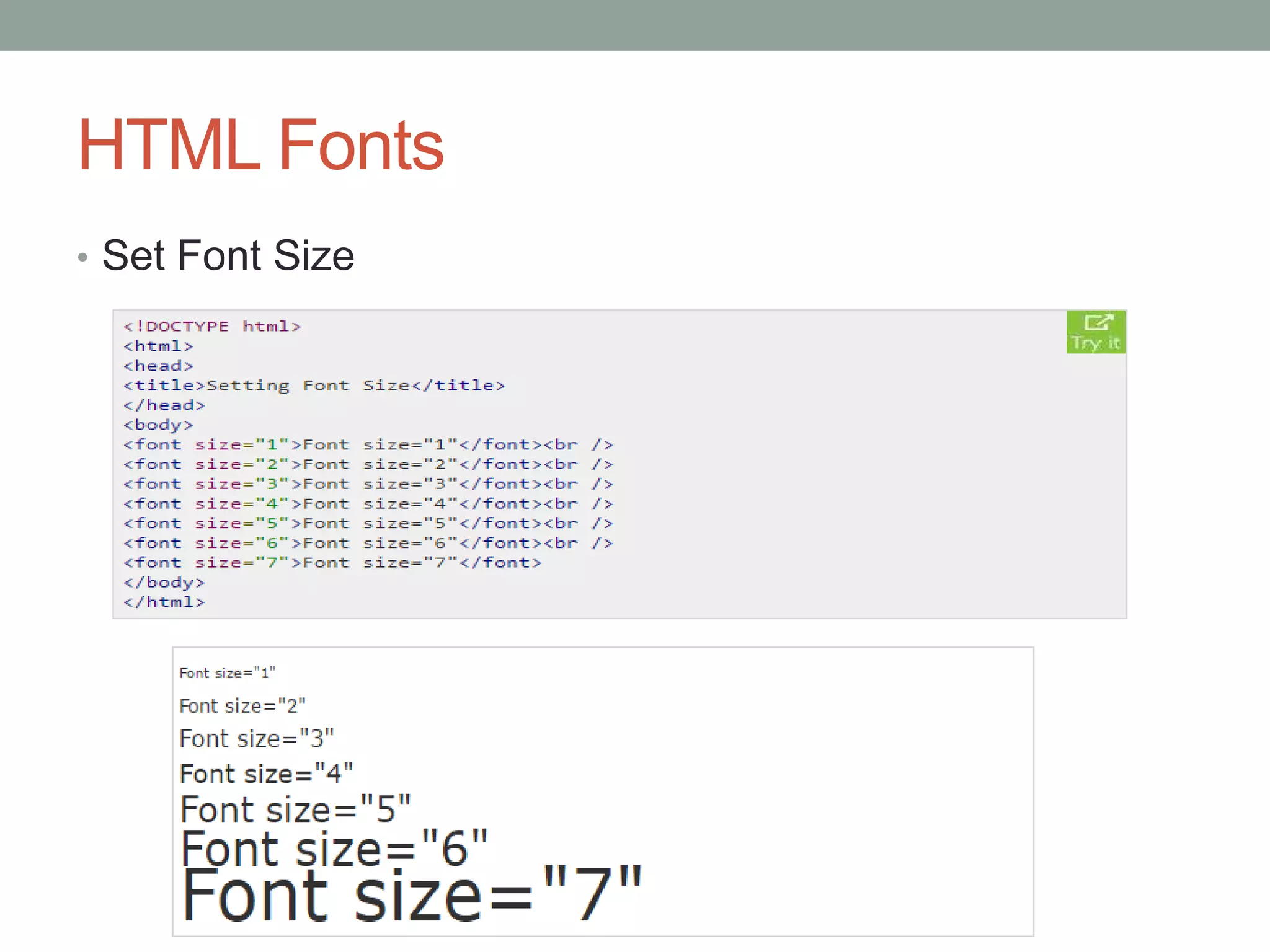Click the code line with font size="2"
Image resolution: width=1270 pixels, height=952 pixels.
pyautogui.click(x=368, y=464)
